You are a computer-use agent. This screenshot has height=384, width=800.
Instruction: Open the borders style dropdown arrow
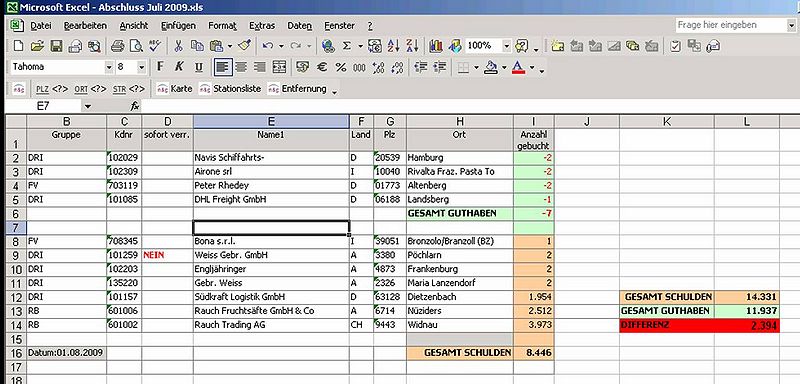click(x=477, y=67)
